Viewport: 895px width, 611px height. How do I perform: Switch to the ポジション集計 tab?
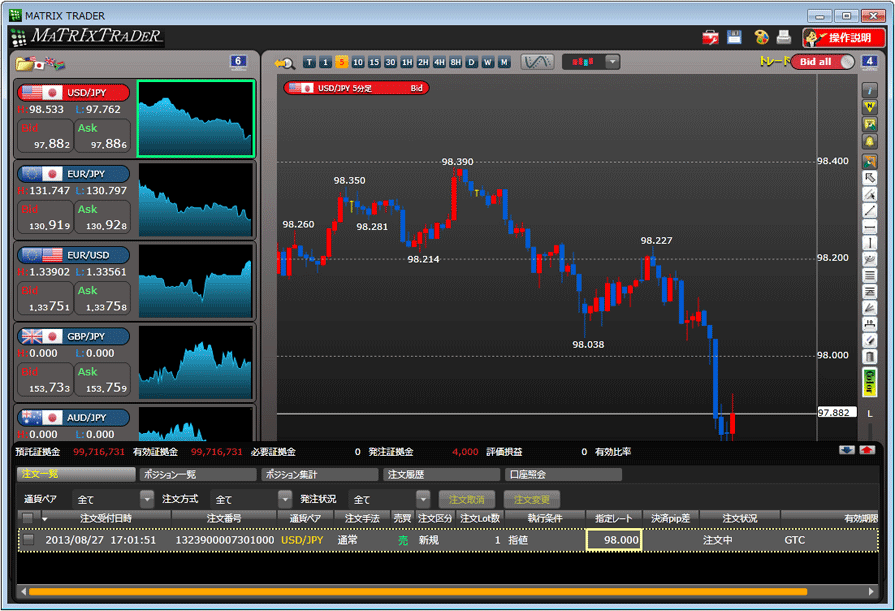320,474
